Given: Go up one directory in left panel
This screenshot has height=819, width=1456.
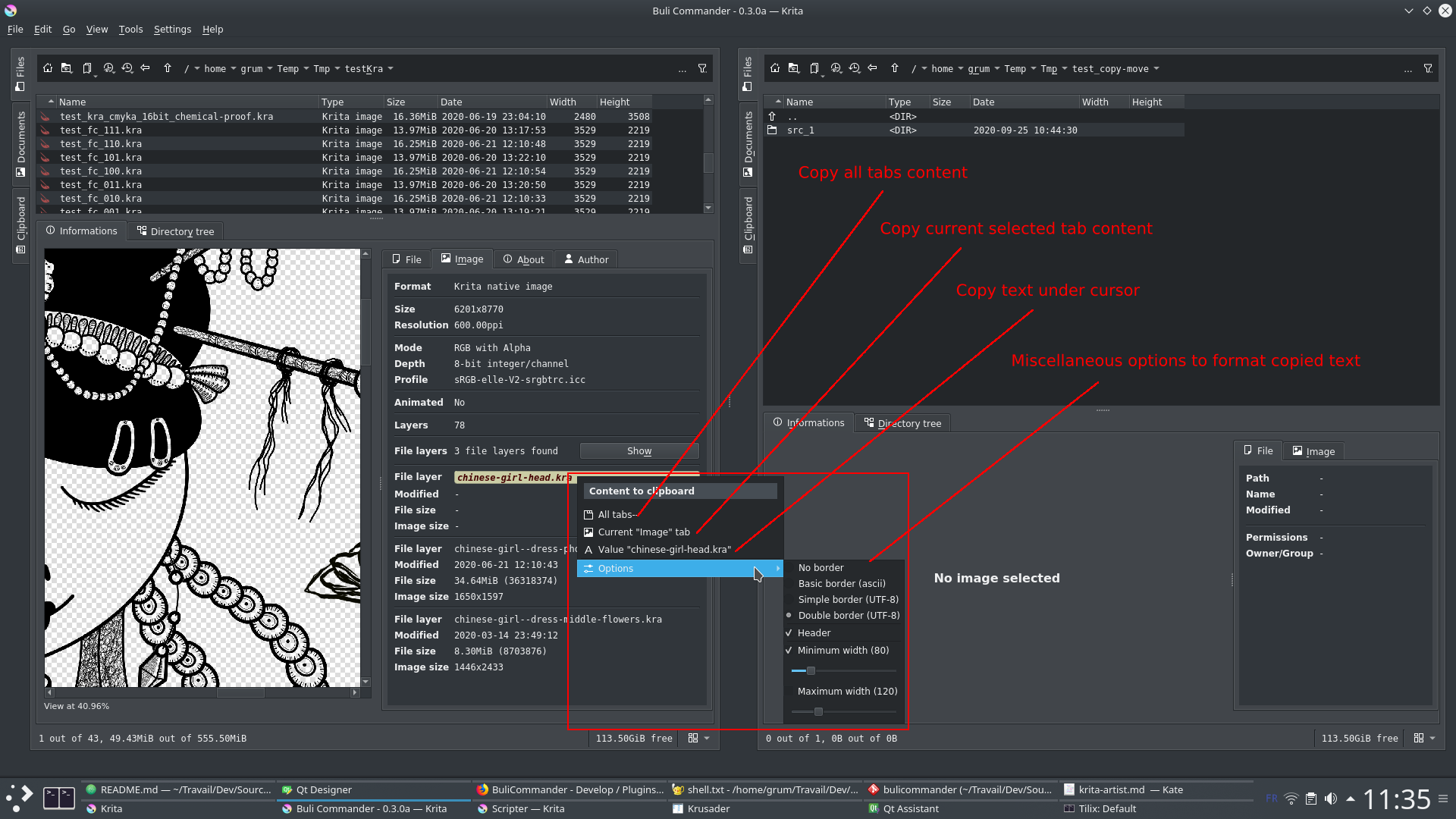Looking at the screenshot, I should [x=168, y=68].
